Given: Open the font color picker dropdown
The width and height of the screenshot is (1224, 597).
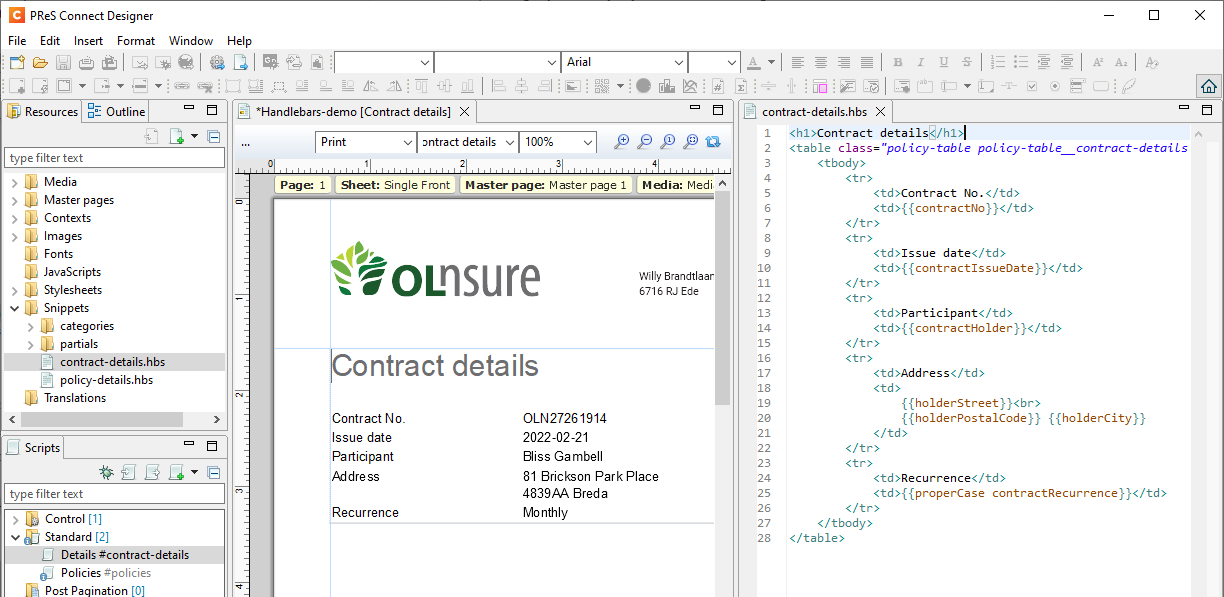Looking at the screenshot, I should [771, 62].
